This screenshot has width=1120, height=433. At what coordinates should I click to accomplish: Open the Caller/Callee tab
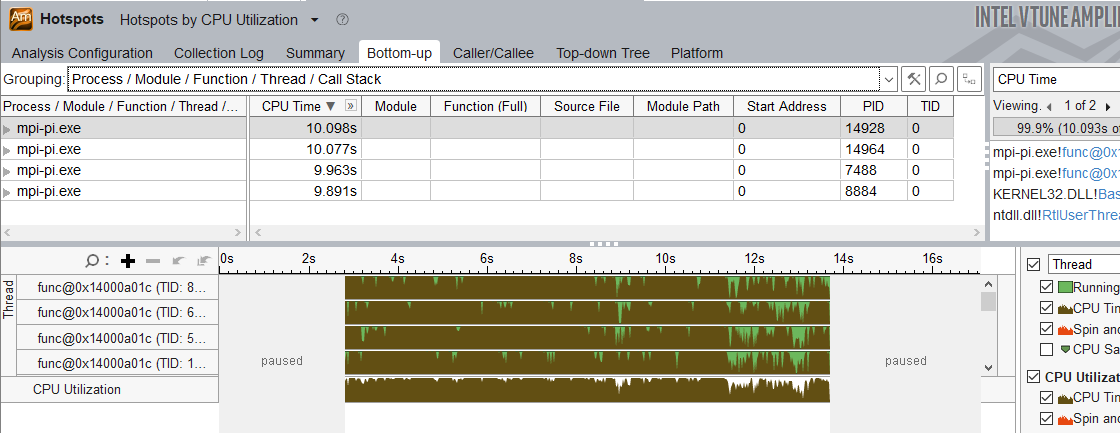493,54
